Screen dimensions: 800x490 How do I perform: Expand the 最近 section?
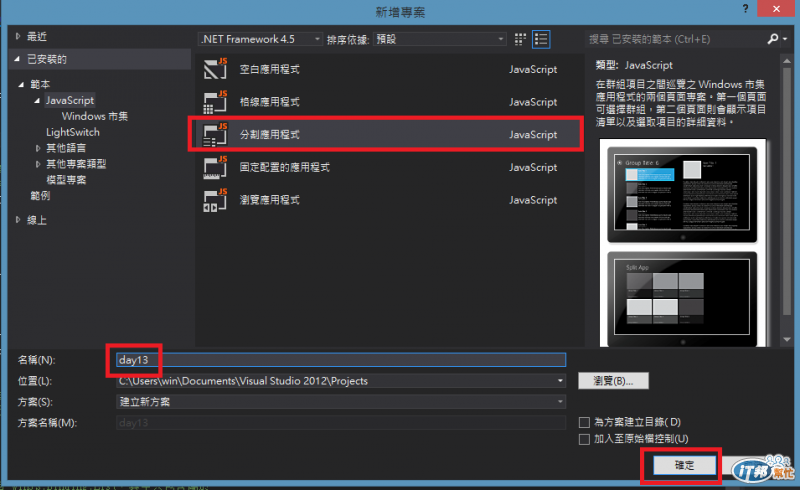click(18, 36)
